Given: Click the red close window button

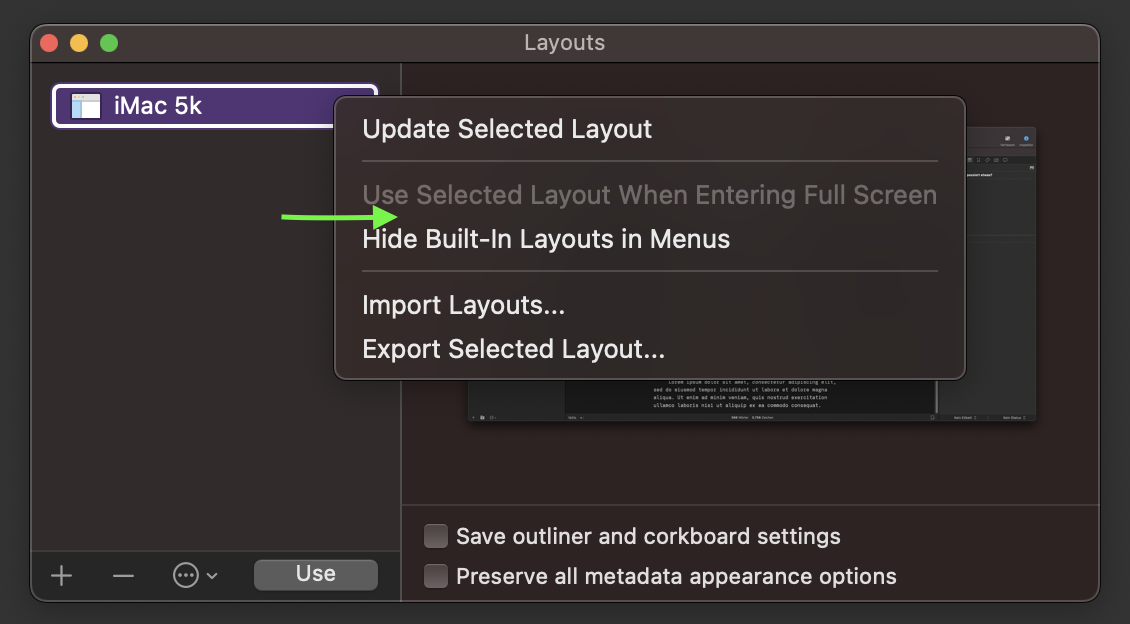Looking at the screenshot, I should pos(49,43).
